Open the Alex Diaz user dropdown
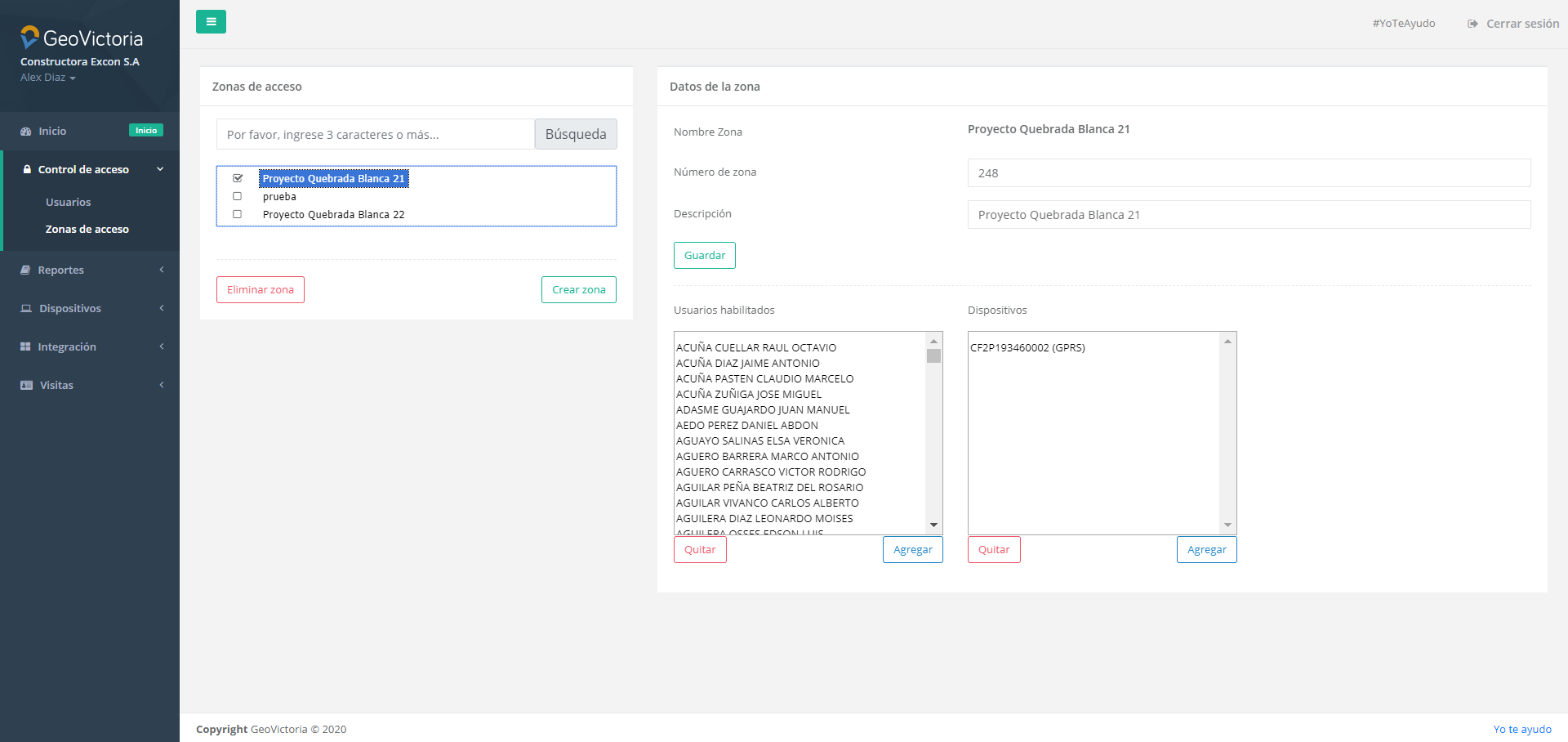Screen dimensions: 1568x742 (x=48, y=78)
